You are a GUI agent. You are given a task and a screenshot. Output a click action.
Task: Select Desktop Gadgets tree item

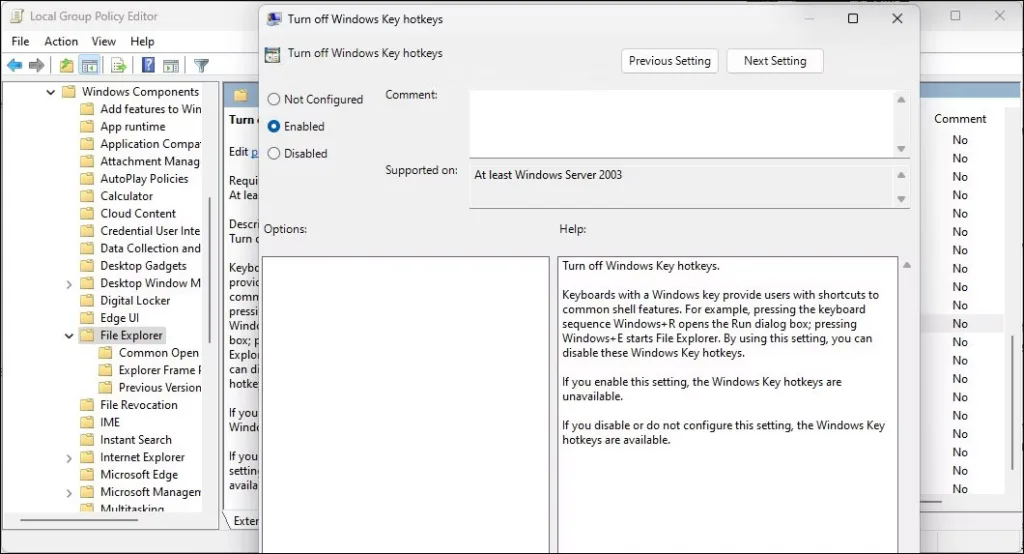(x=143, y=266)
